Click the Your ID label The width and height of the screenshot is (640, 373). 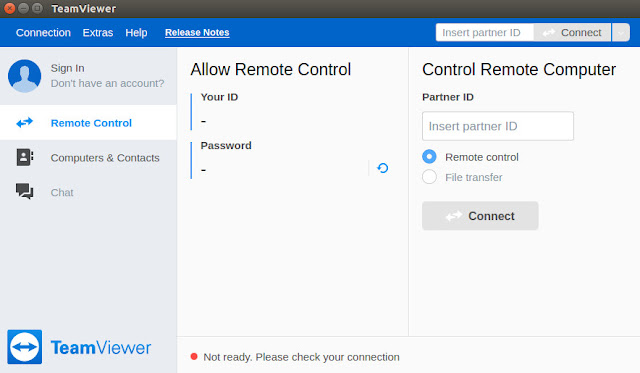[x=219, y=97]
